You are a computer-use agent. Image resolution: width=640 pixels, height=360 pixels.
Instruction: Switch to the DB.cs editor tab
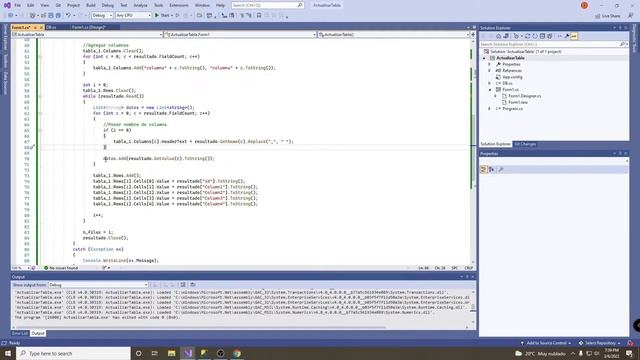click(51, 27)
